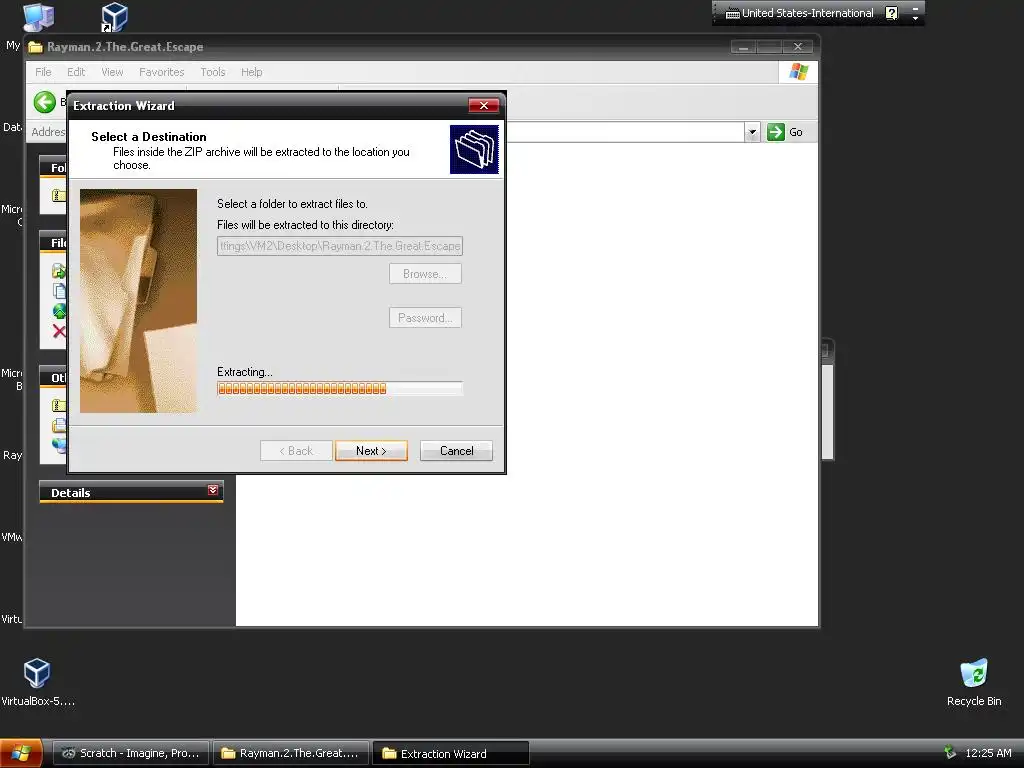Open the language bar options arrow
Image resolution: width=1024 pixels, height=768 pixels.
click(915, 18)
